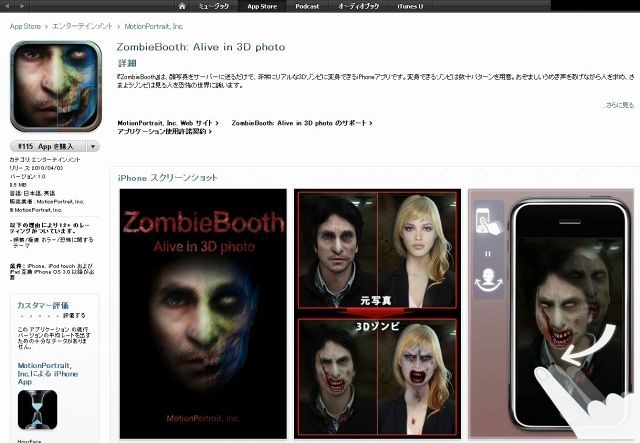Click the カスタマー評価 heading
640x443 pixels.
tap(43, 305)
